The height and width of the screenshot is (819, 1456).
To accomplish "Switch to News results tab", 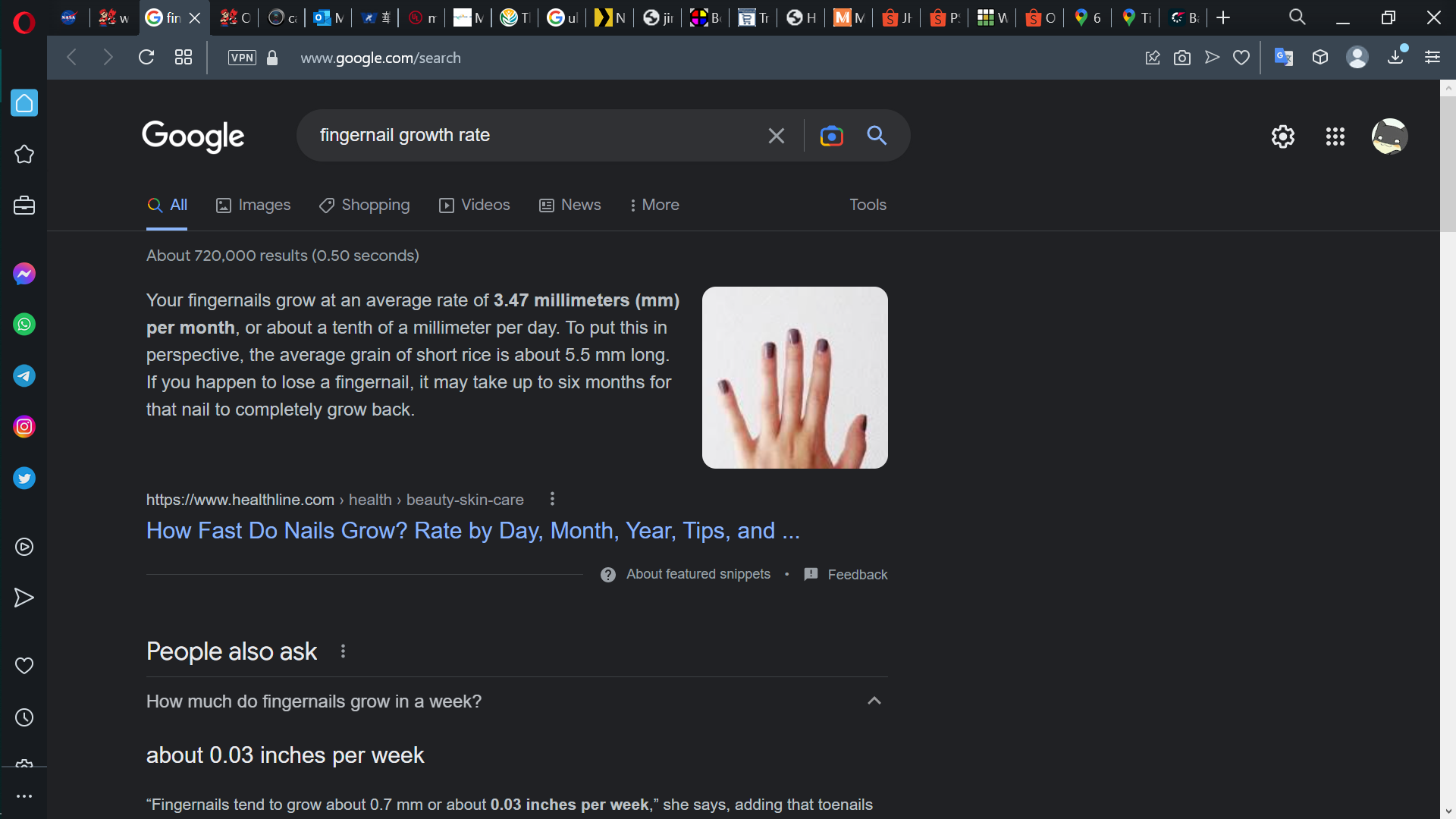I will pyautogui.click(x=570, y=205).
